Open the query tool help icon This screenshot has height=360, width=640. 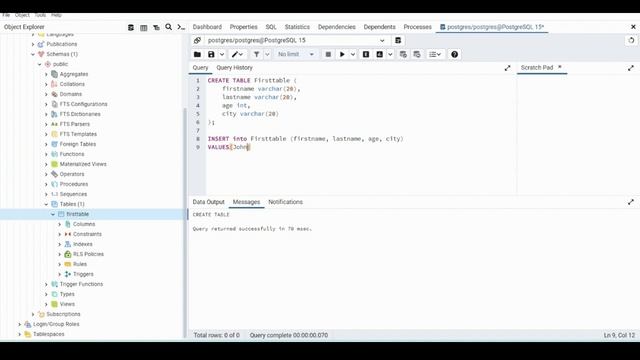pyautogui.click(x=454, y=54)
